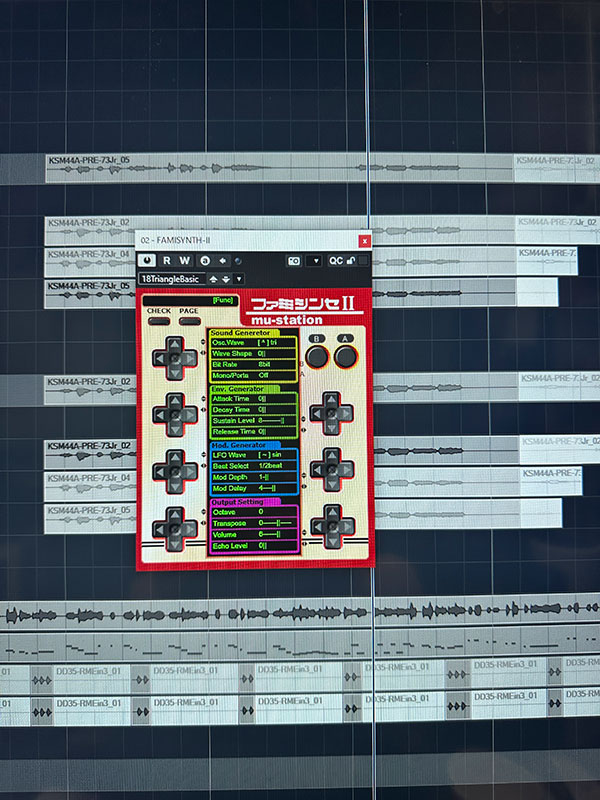Viewport: 600px width, 800px height.
Task: Click up arrow on right Mod. Generator d-pad
Action: click(x=332, y=455)
